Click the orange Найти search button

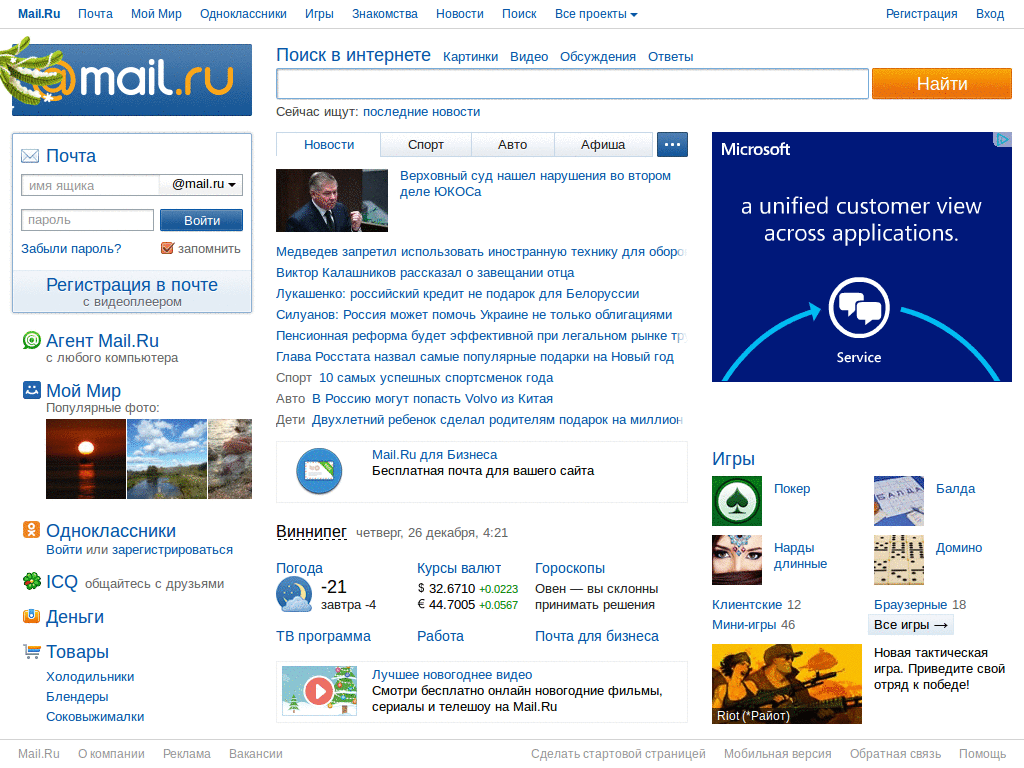click(942, 84)
